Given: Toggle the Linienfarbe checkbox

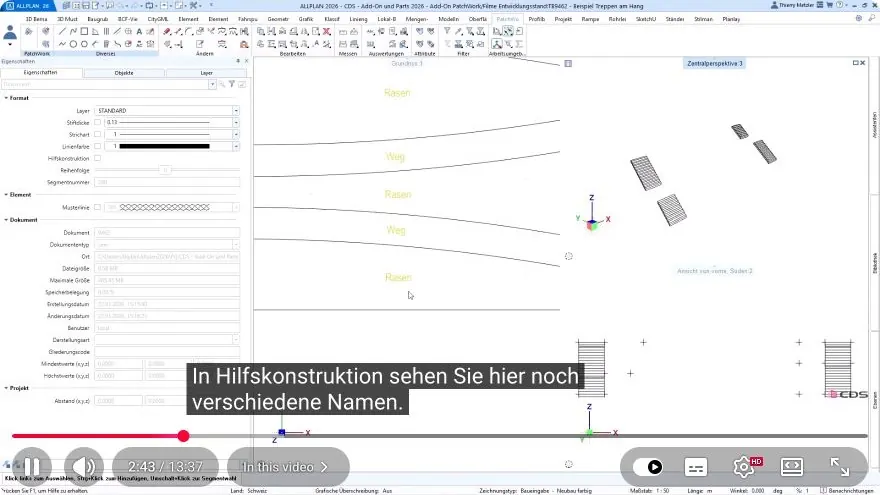Looking at the screenshot, I should click(x=98, y=146).
